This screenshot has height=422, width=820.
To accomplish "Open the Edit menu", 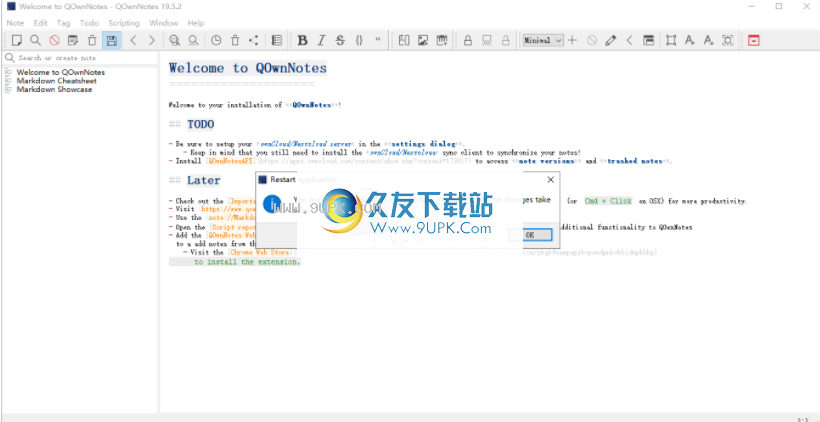I will point(40,23).
